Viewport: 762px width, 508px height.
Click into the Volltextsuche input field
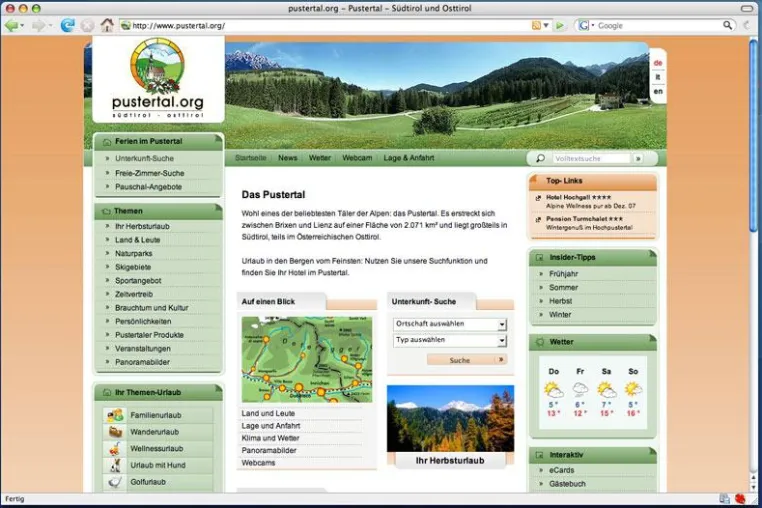(x=591, y=158)
